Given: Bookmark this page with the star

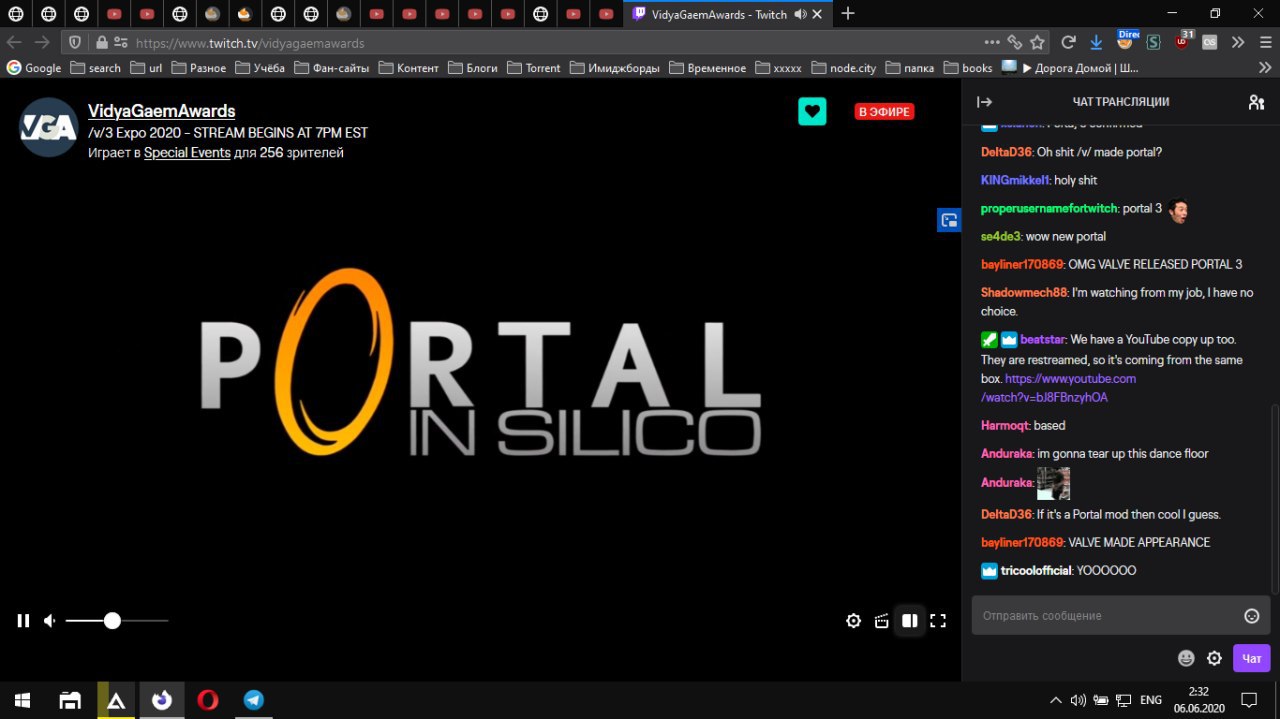Looking at the screenshot, I should pyautogui.click(x=1038, y=43).
